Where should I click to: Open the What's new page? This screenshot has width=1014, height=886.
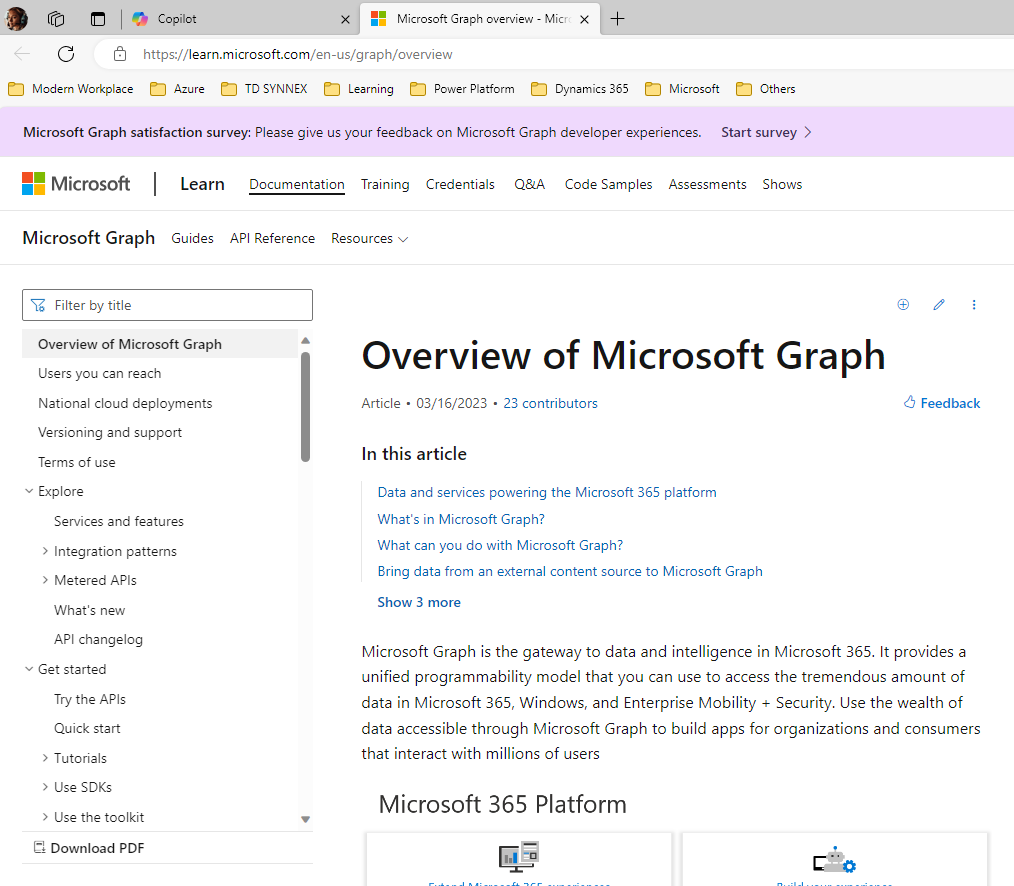(x=89, y=610)
